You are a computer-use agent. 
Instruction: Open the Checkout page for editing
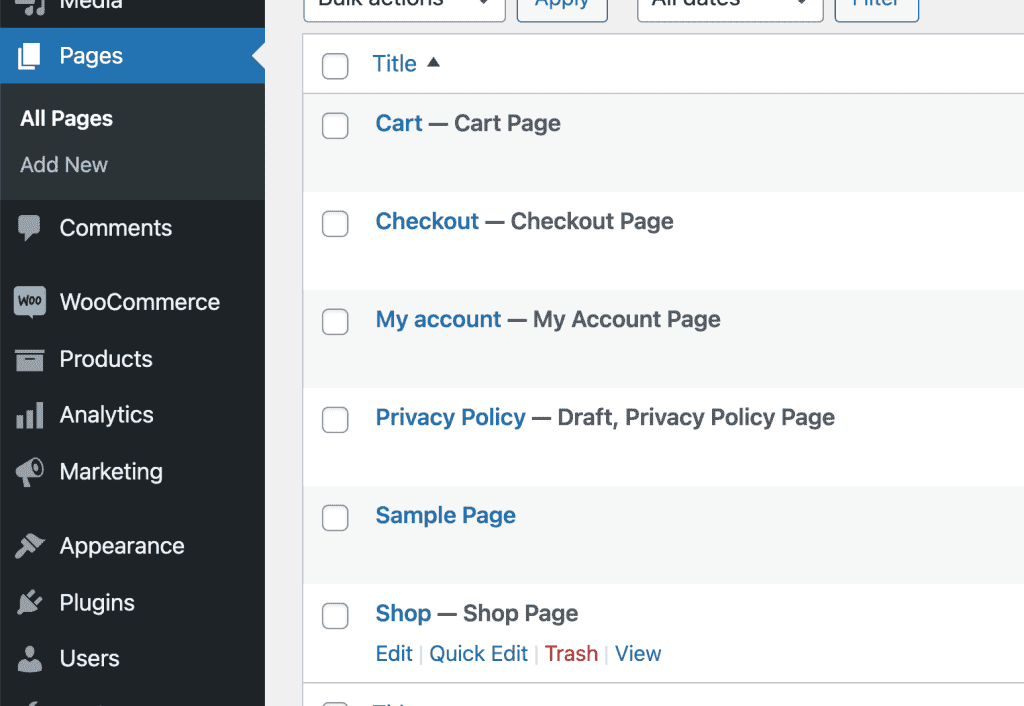pos(427,221)
